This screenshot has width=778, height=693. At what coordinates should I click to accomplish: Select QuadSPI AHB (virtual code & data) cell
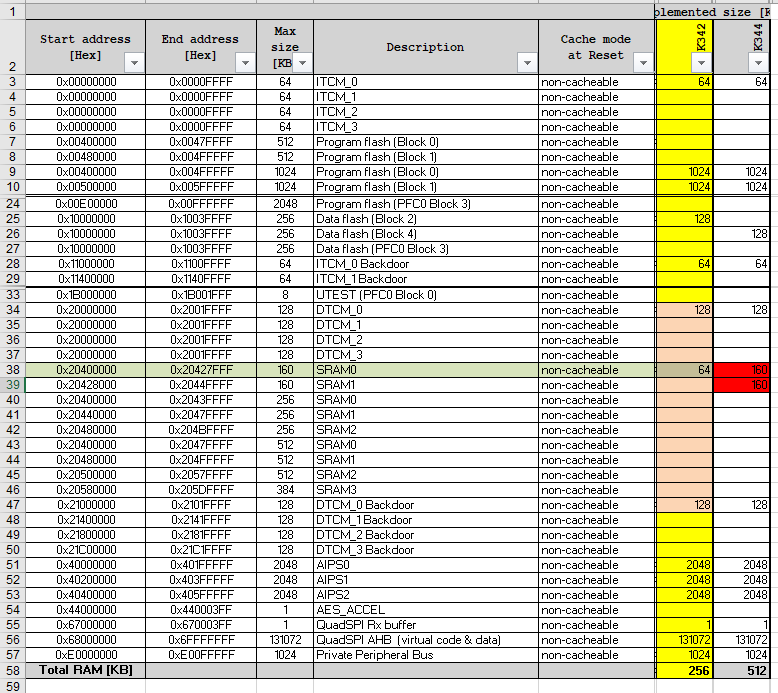(426, 640)
